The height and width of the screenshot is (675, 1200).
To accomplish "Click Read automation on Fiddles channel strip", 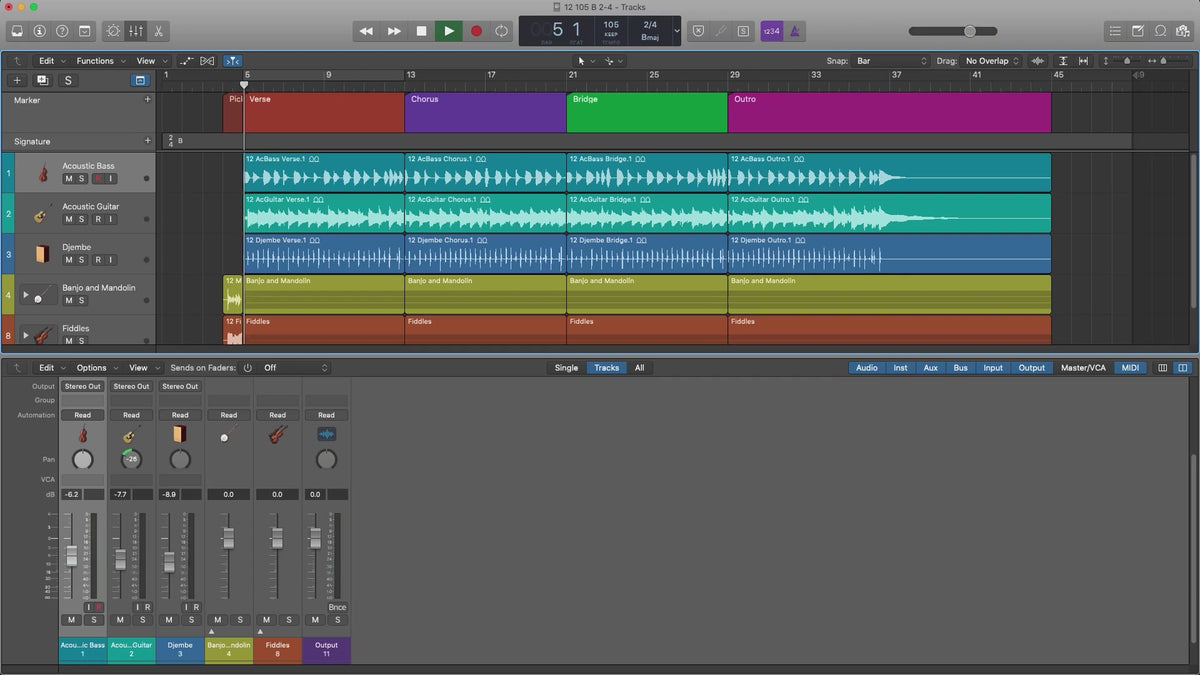I will 278,415.
